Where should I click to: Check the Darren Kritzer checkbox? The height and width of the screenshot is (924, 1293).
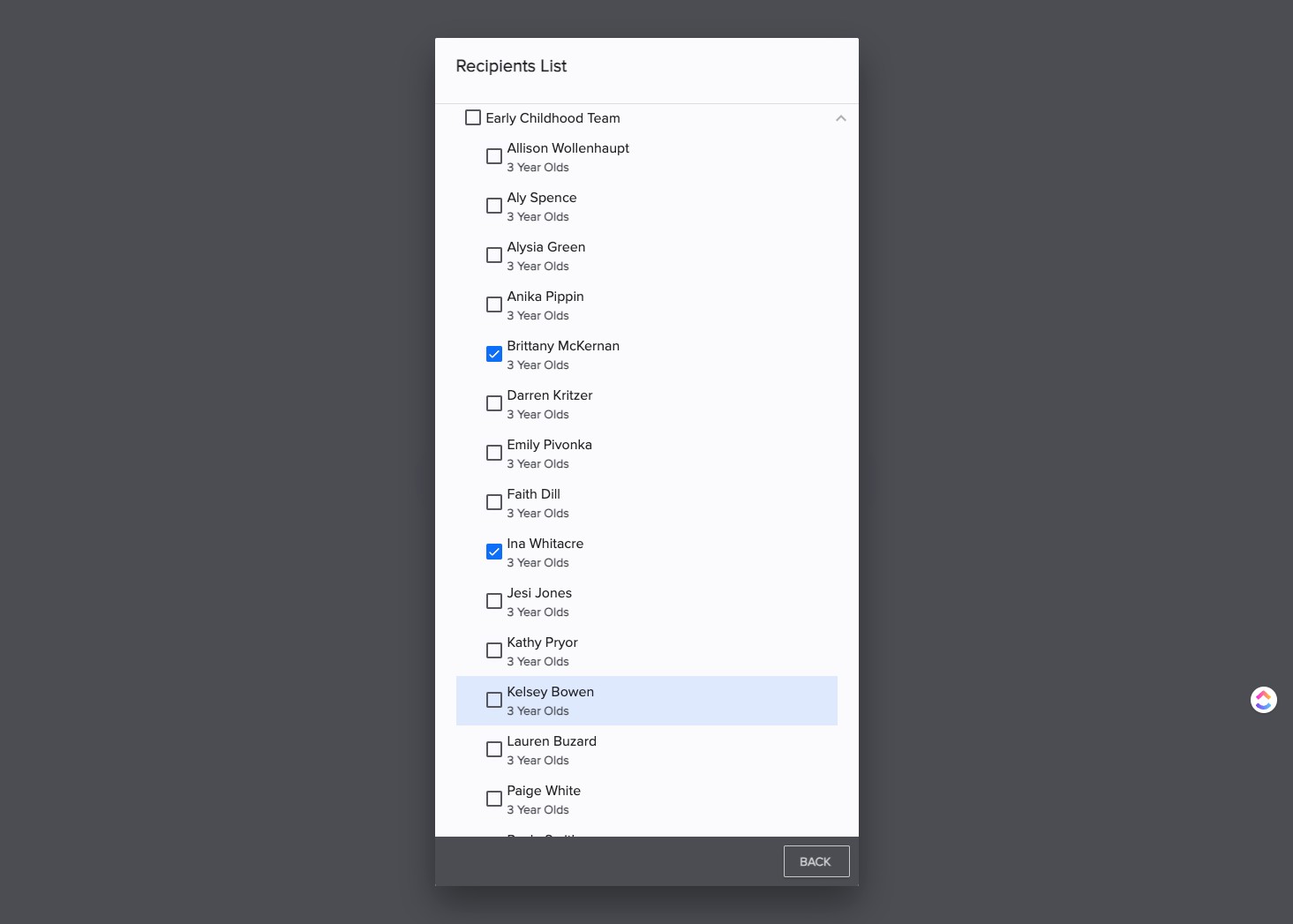pos(494,403)
